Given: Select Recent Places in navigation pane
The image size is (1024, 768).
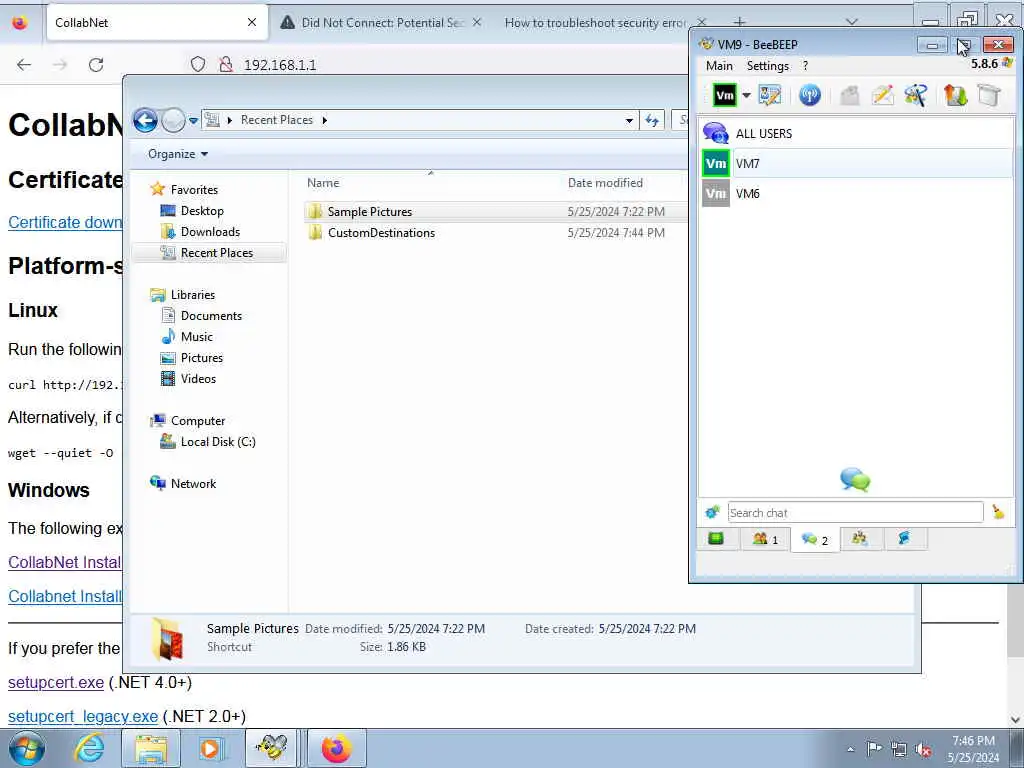Looking at the screenshot, I should [x=209, y=253].
